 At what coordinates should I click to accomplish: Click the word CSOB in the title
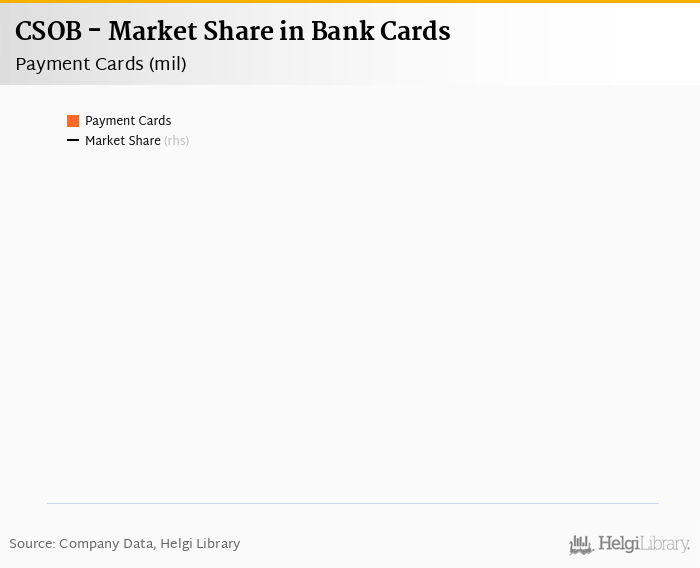pyautogui.click(x=49, y=31)
